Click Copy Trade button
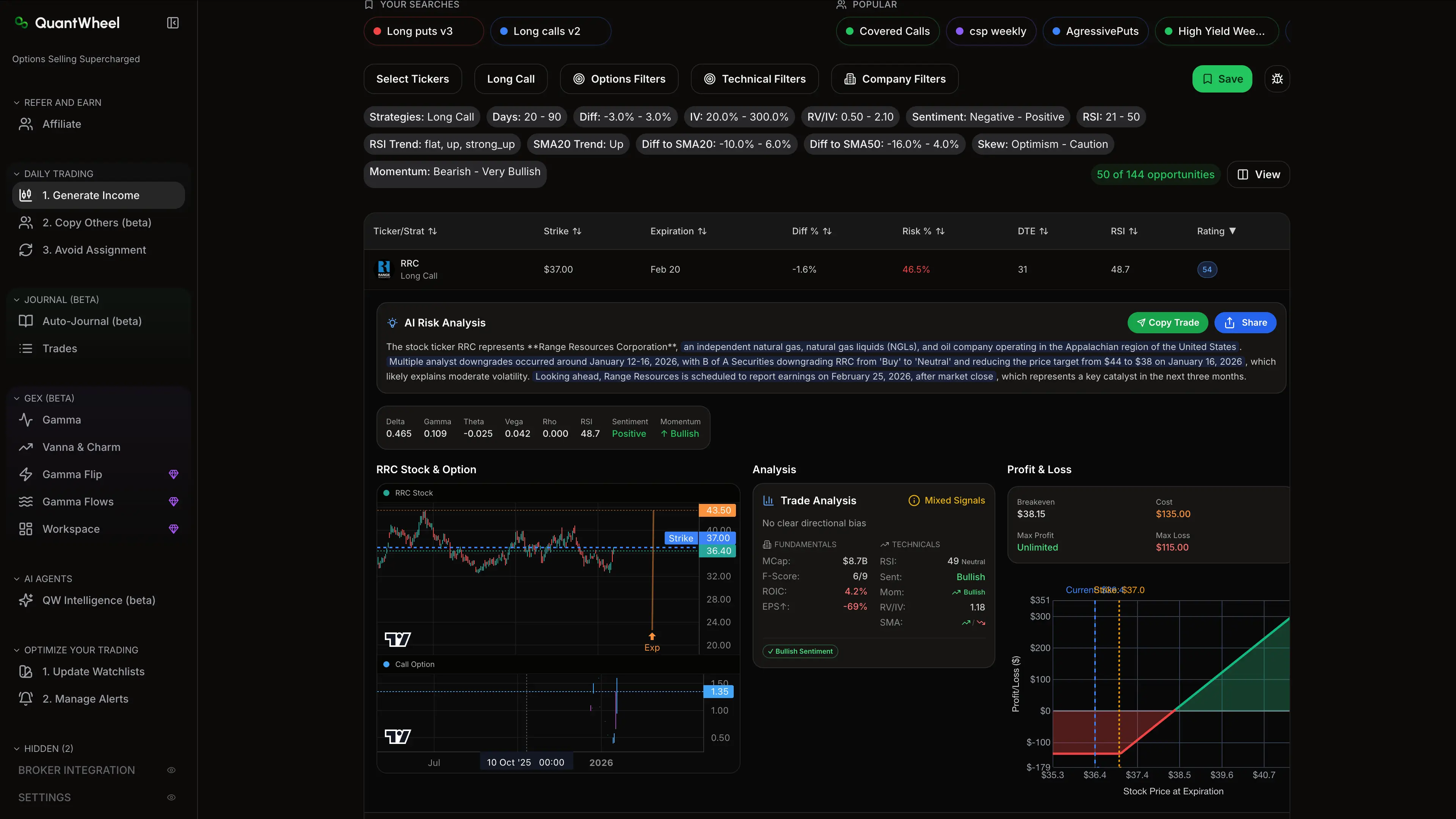 pyautogui.click(x=1167, y=322)
